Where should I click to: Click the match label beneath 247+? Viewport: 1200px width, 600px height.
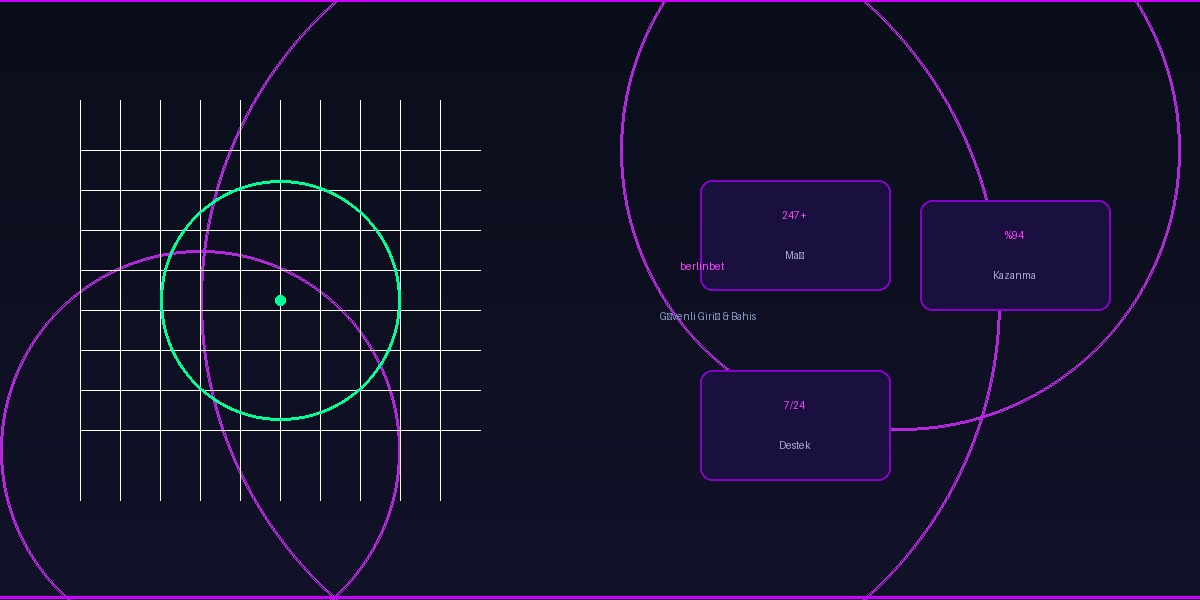(795, 255)
